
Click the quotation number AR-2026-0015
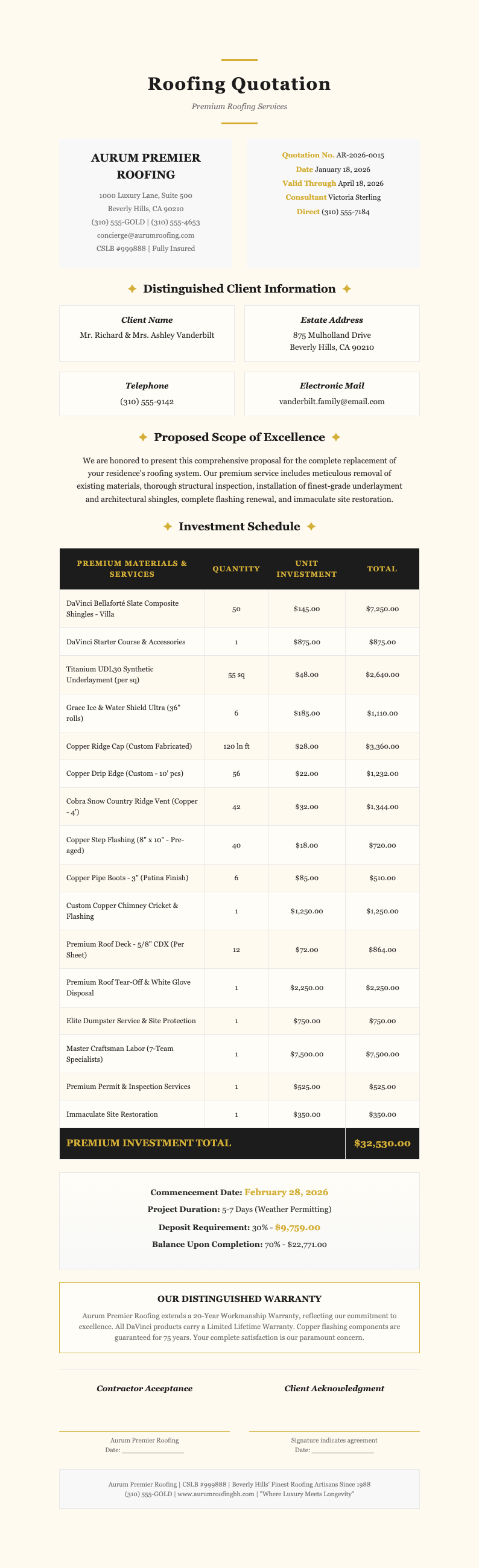click(x=360, y=155)
